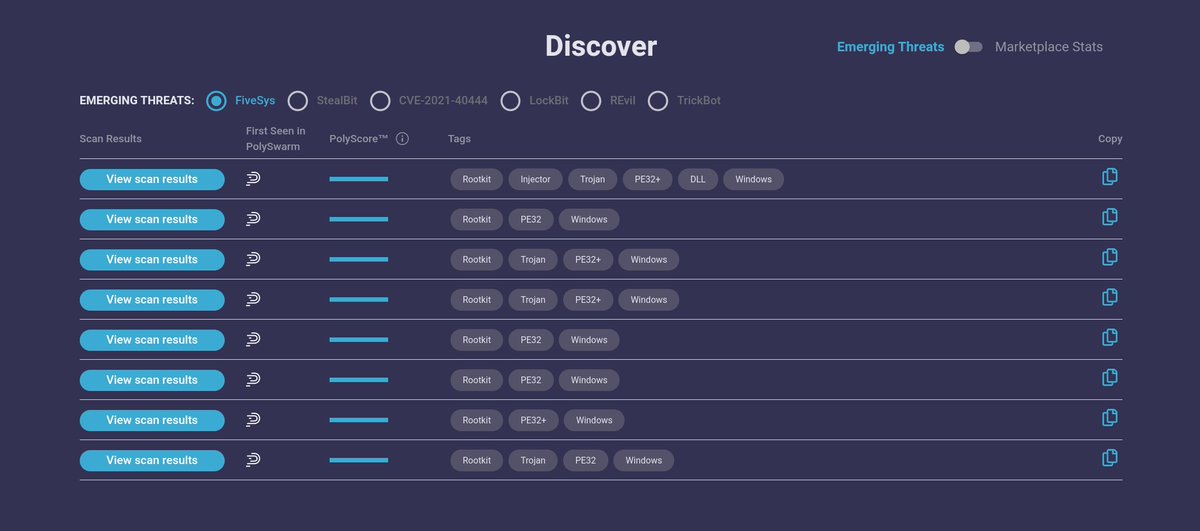
Task: Click the PolyScore column header text
Action: [x=359, y=139]
